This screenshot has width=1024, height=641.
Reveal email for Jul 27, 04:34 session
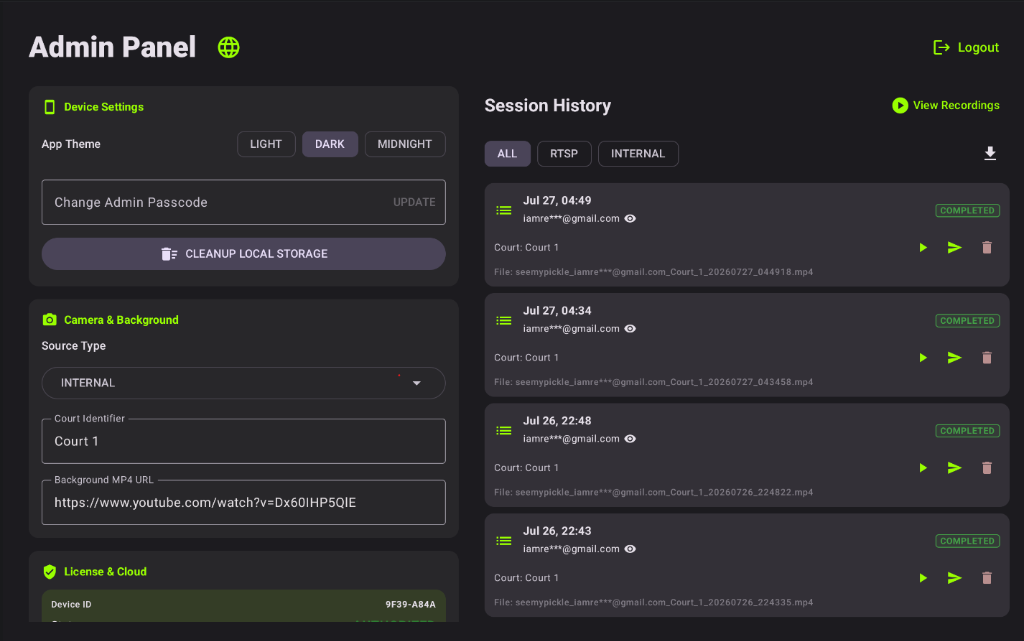point(630,329)
